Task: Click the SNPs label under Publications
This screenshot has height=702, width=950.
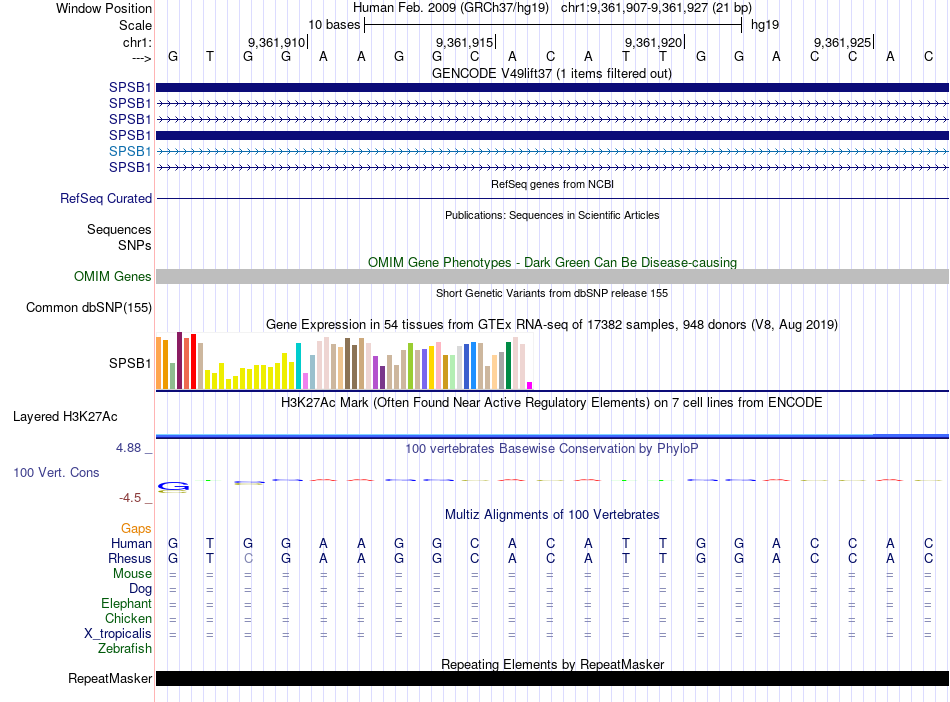Action: click(135, 245)
